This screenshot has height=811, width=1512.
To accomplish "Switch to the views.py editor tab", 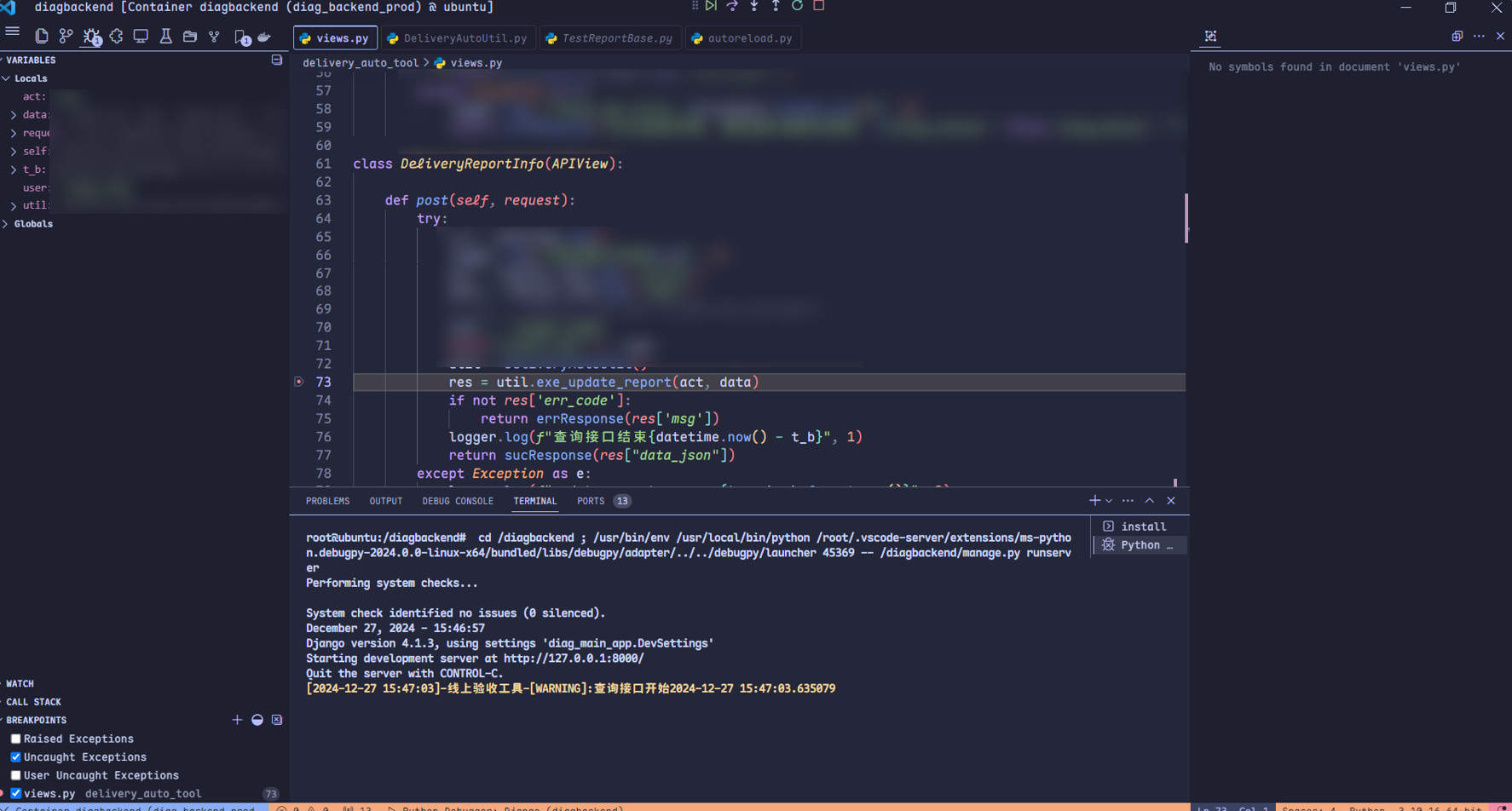I will pos(335,38).
